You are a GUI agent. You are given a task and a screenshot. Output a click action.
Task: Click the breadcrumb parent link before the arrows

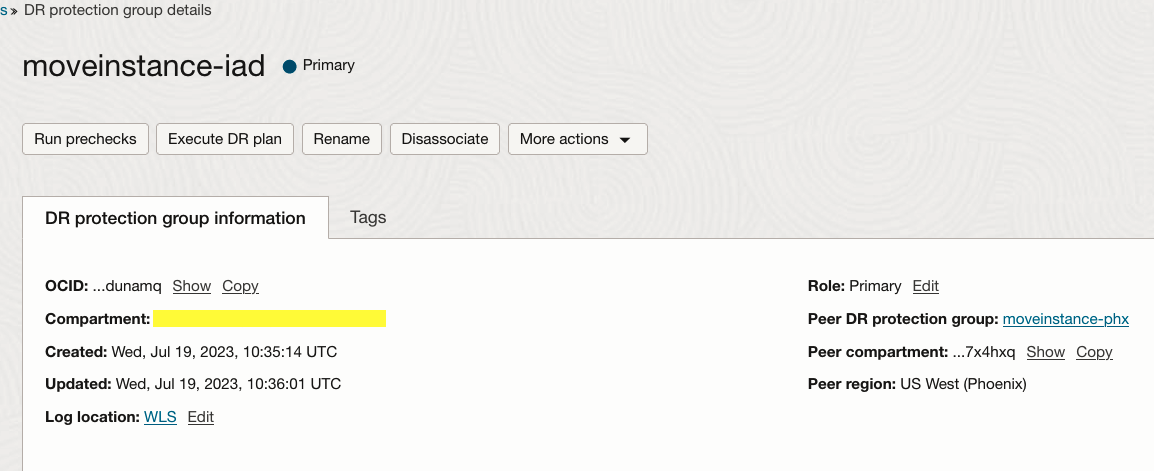[x=4, y=10]
